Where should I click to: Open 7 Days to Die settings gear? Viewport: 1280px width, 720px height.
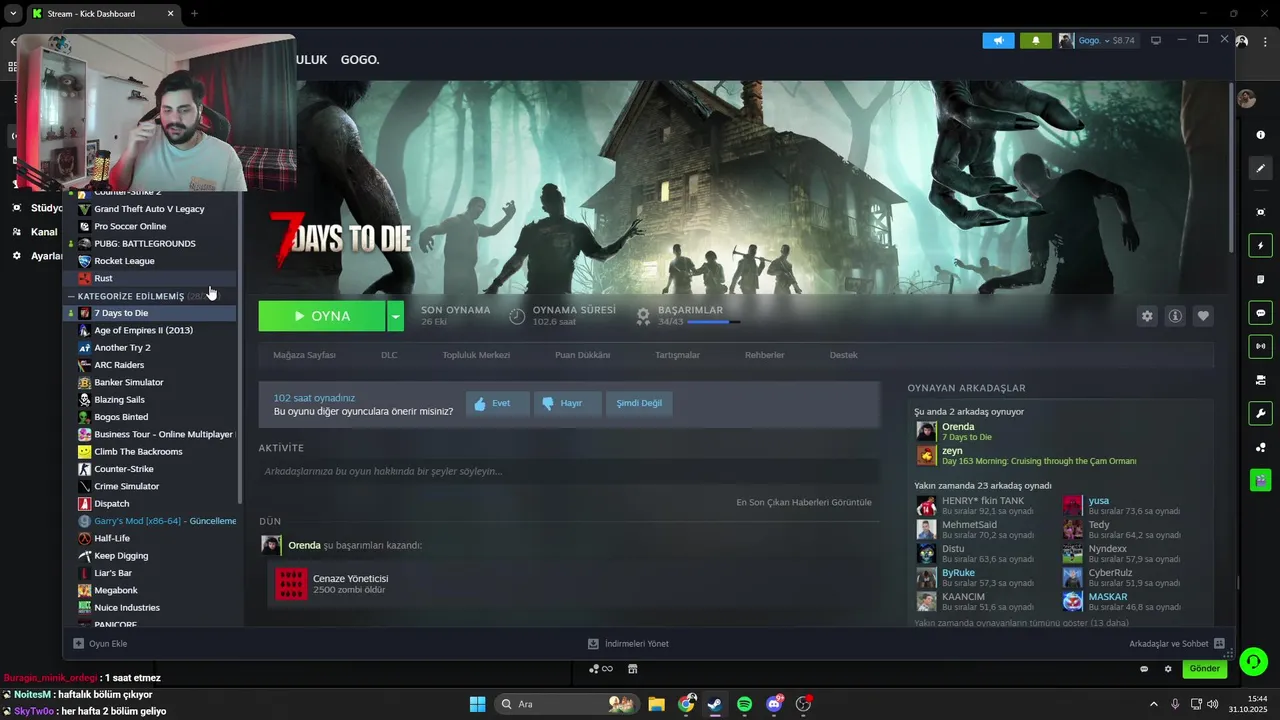click(x=1147, y=316)
